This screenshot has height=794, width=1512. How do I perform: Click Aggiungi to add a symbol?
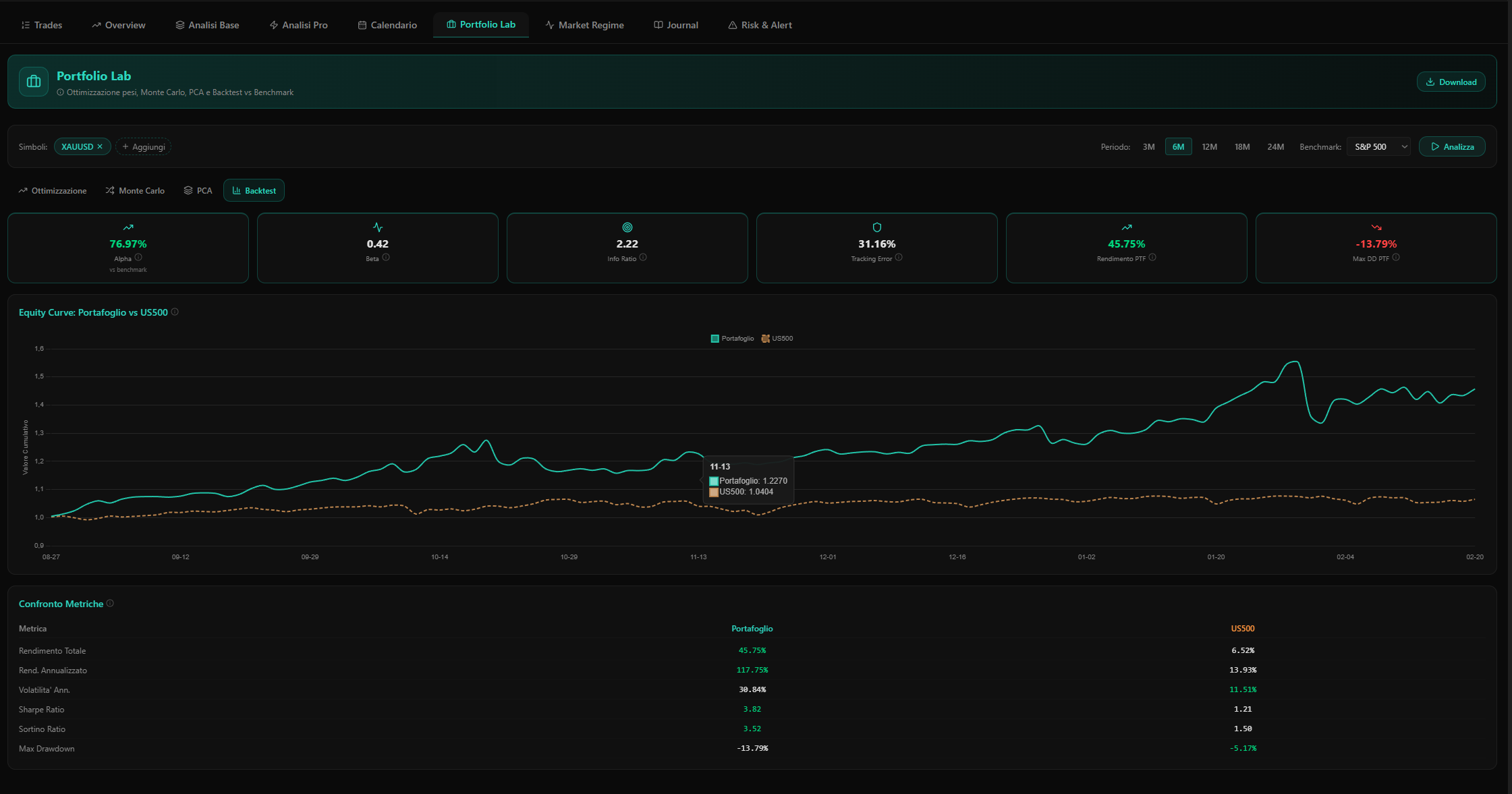click(x=143, y=146)
